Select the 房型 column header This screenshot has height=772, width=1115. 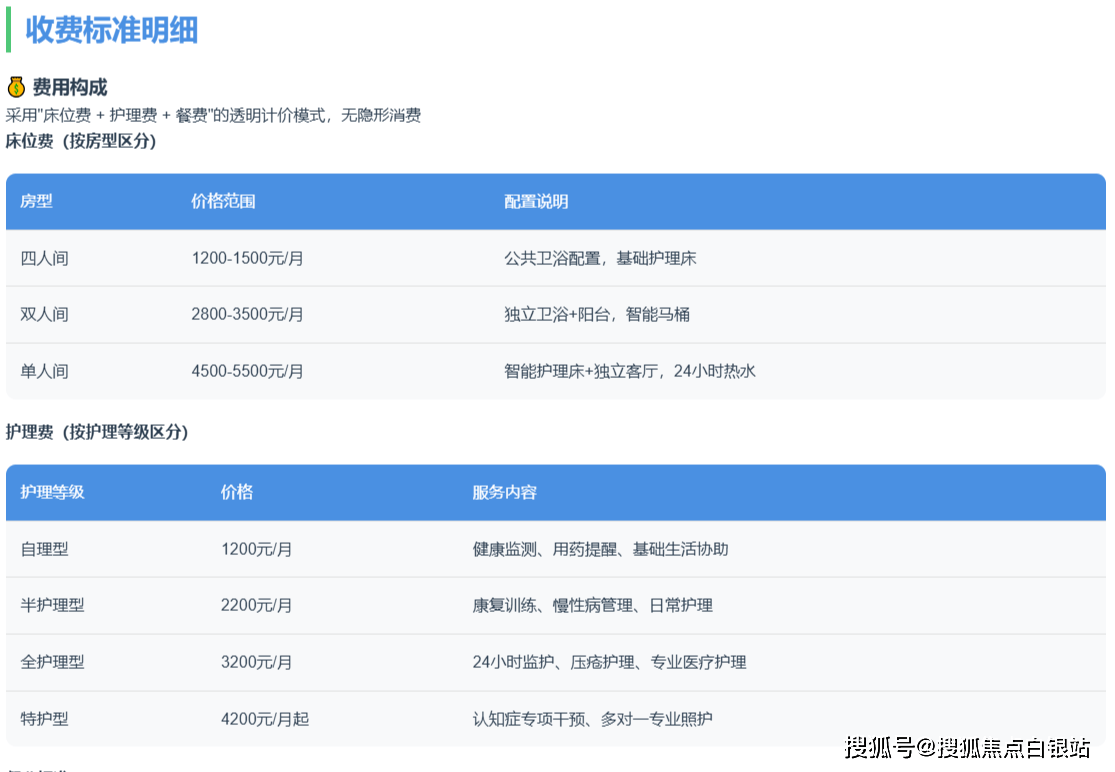pos(37,202)
